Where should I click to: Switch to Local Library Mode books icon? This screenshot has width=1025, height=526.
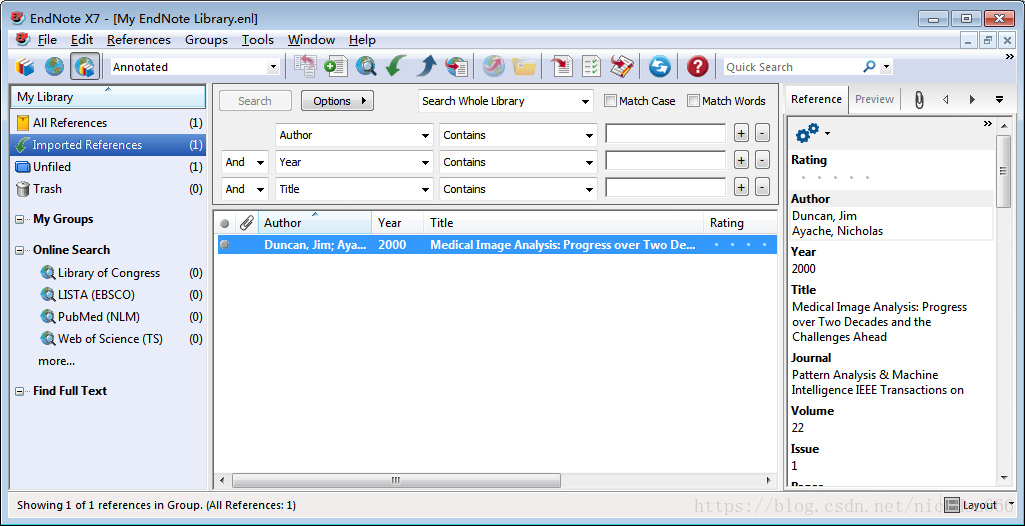click(x=25, y=67)
